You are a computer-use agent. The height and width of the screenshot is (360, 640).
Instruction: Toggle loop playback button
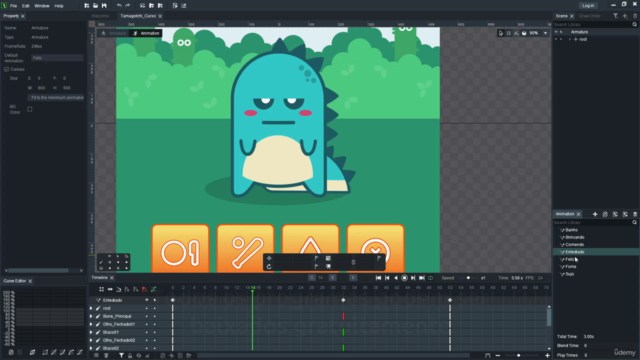pos(430,278)
